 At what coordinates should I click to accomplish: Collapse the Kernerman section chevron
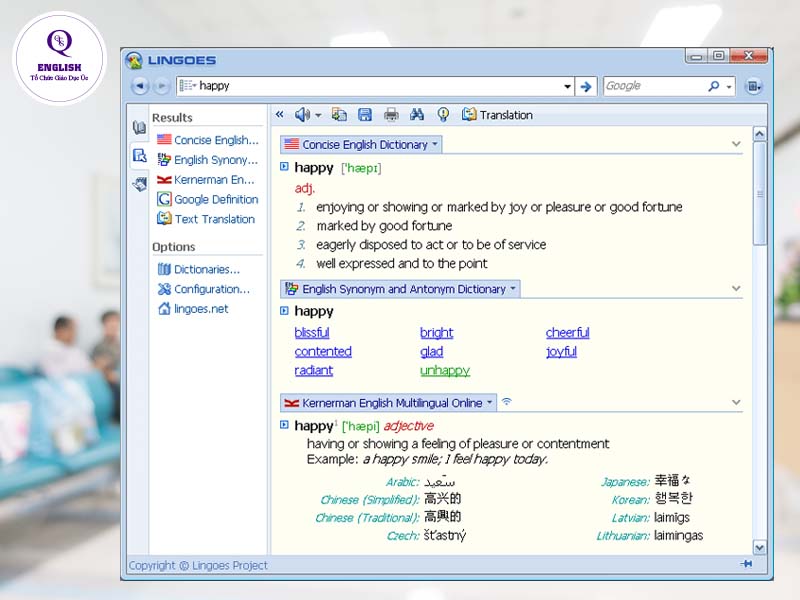click(736, 403)
